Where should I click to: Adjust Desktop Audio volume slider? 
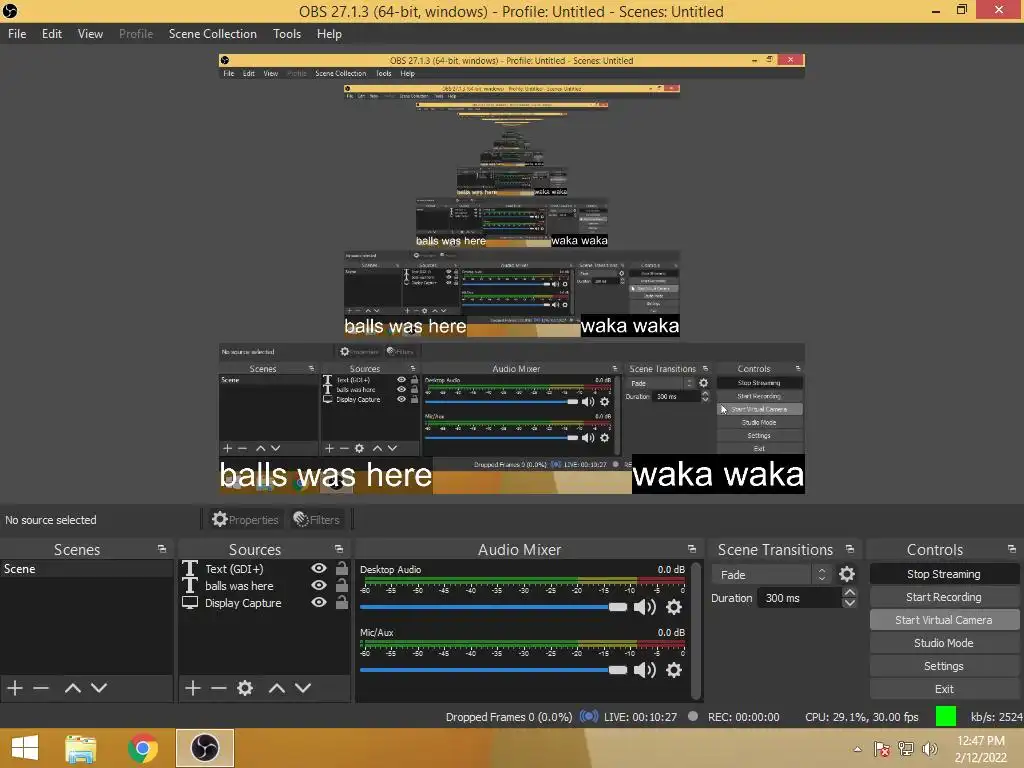tap(493, 607)
